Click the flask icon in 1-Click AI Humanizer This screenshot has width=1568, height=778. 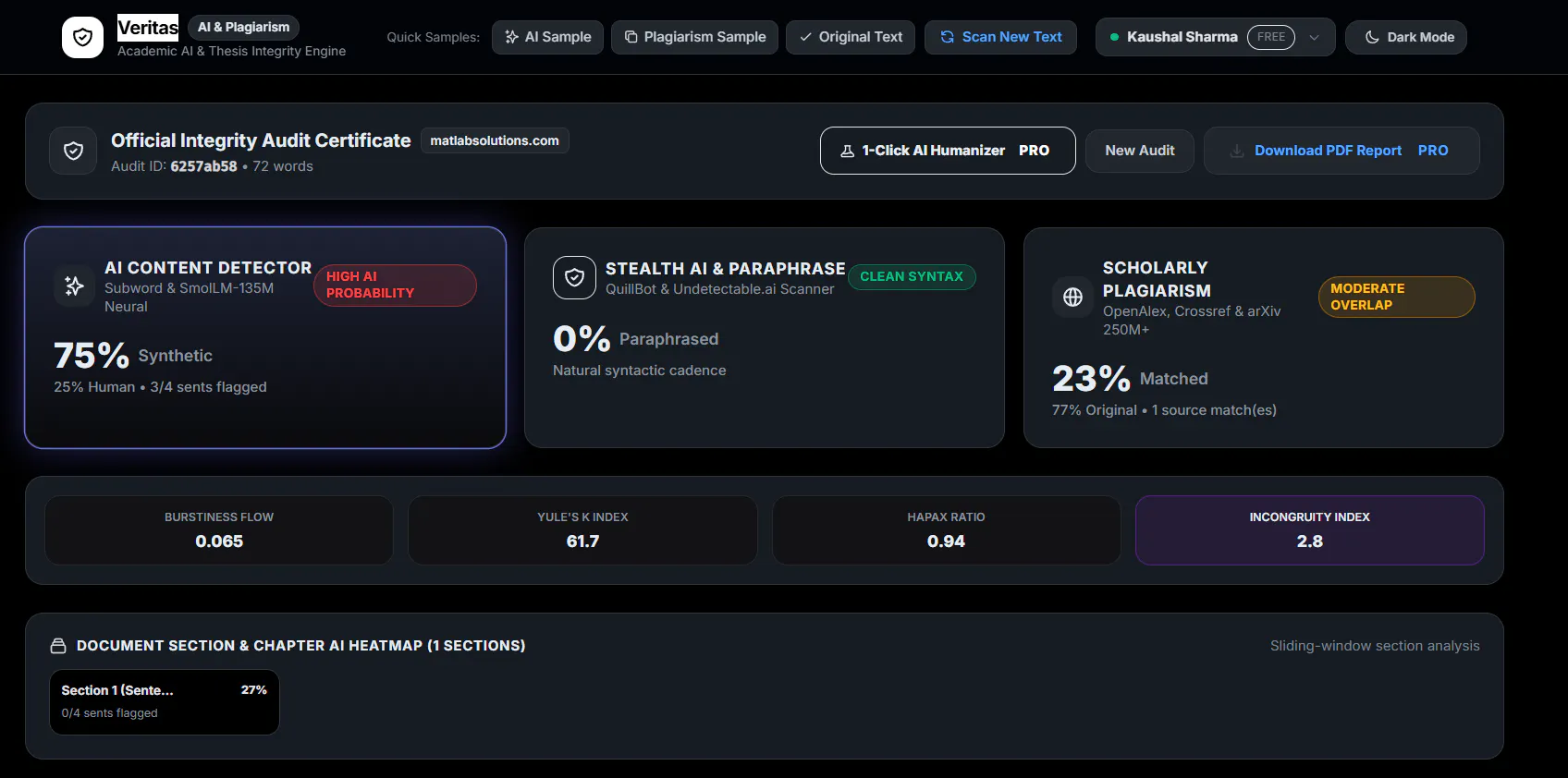[x=847, y=151]
